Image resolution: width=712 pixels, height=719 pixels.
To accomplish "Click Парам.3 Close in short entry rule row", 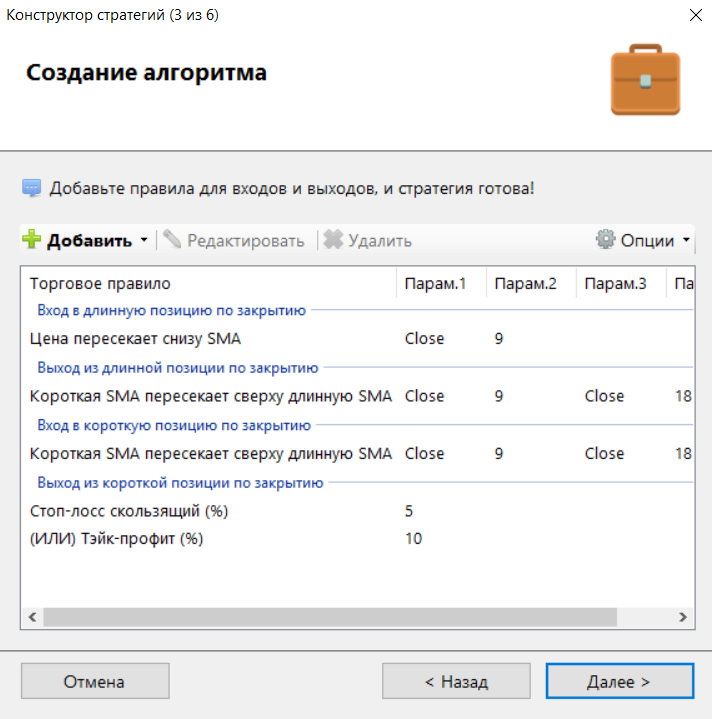I will pos(604,454).
